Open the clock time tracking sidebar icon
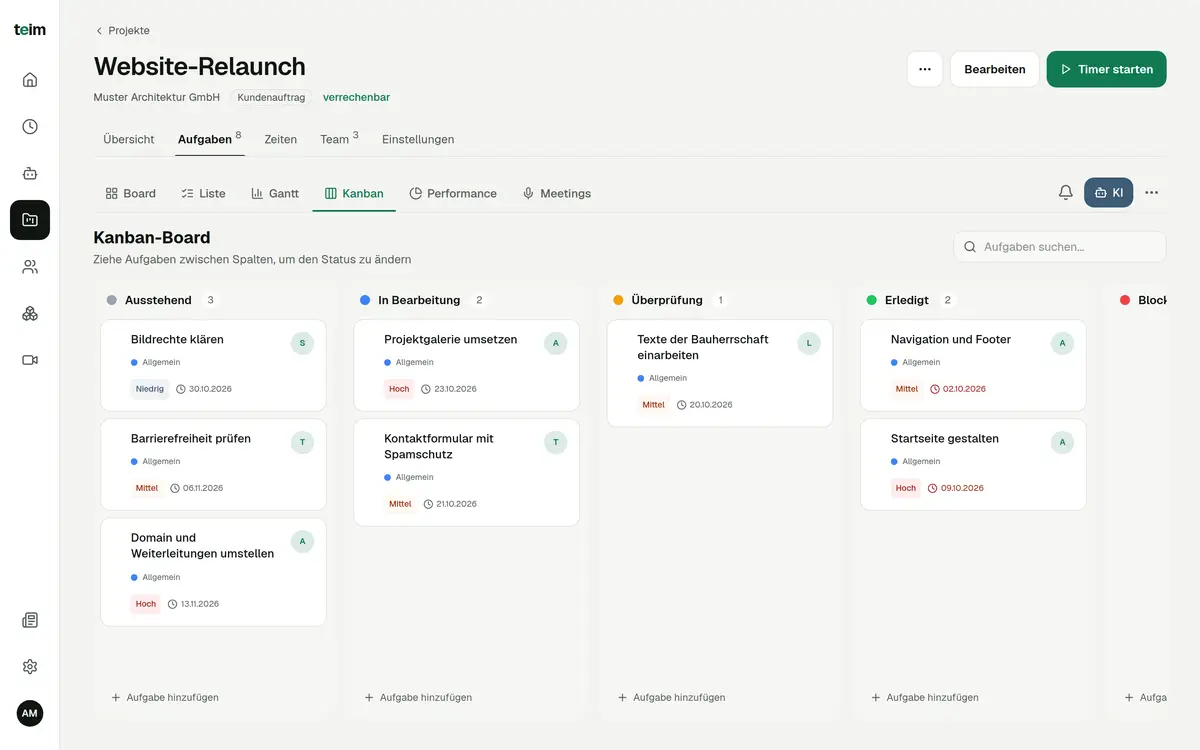The image size is (1200, 750). pos(30,127)
